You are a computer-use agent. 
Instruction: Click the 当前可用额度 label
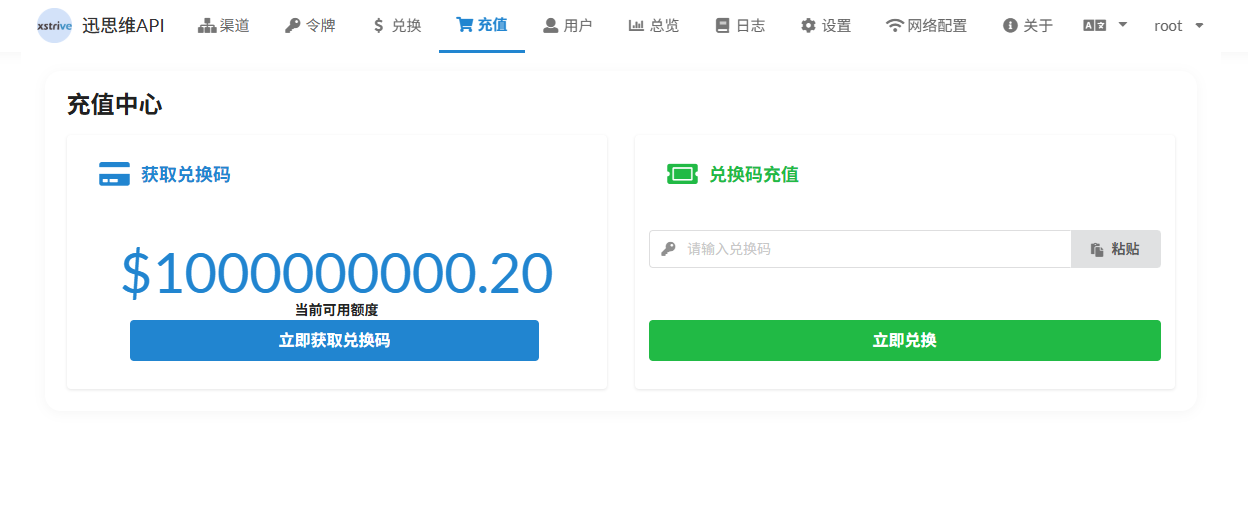(337, 310)
